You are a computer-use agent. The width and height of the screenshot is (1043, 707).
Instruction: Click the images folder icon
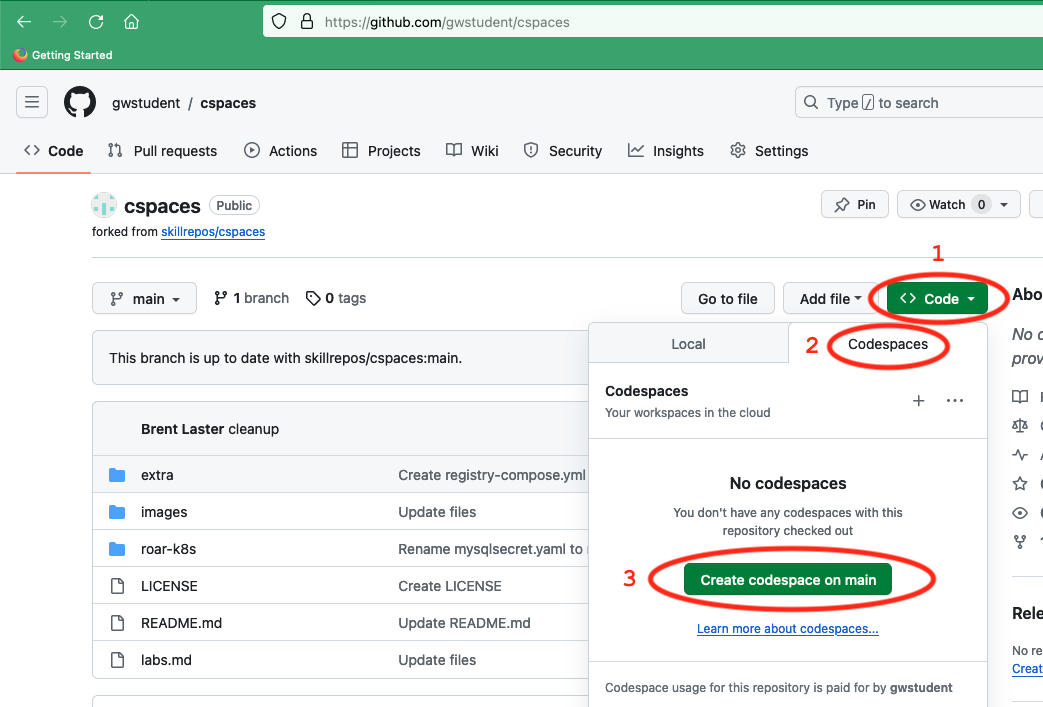[x=117, y=512]
